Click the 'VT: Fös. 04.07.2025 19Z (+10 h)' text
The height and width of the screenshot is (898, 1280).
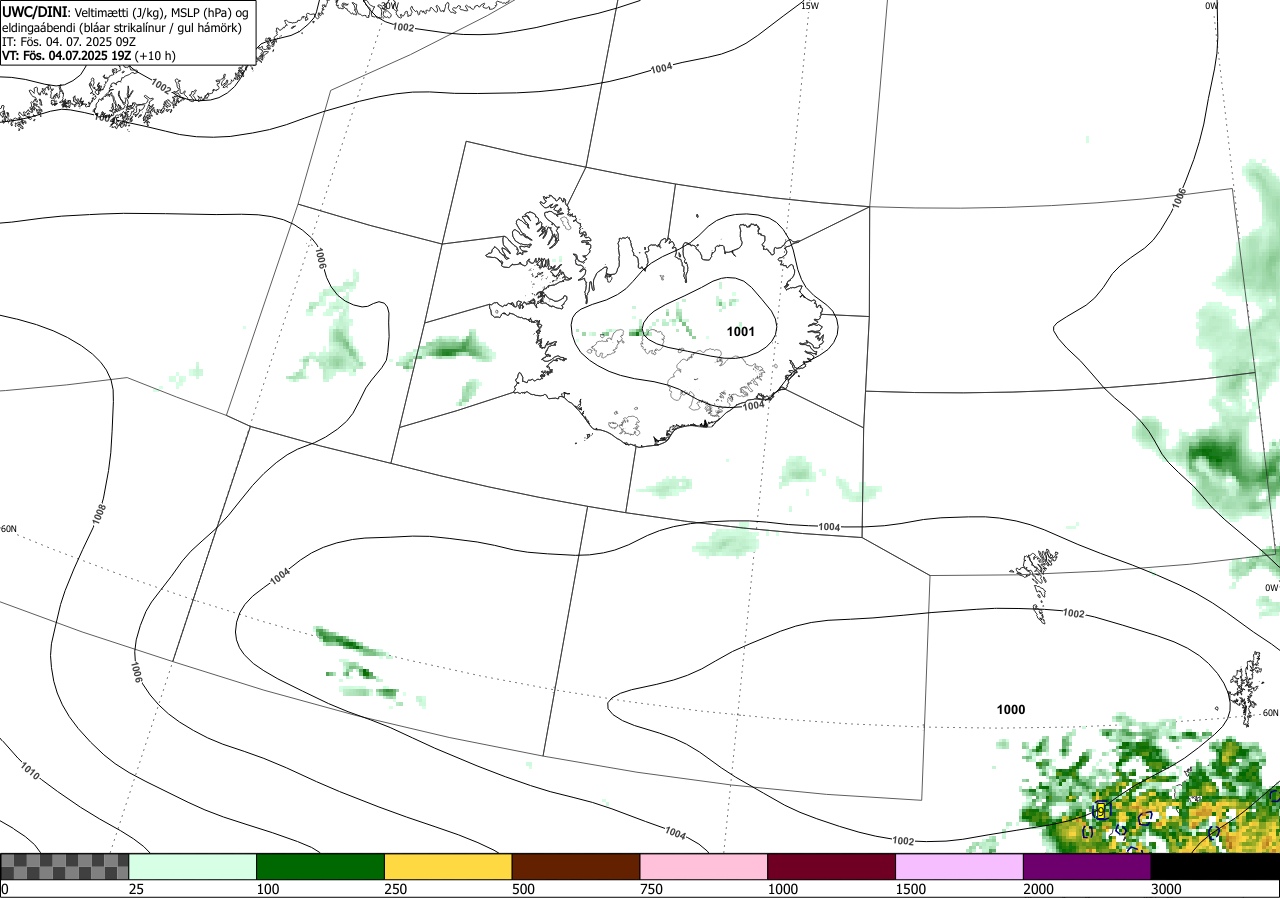click(x=89, y=56)
